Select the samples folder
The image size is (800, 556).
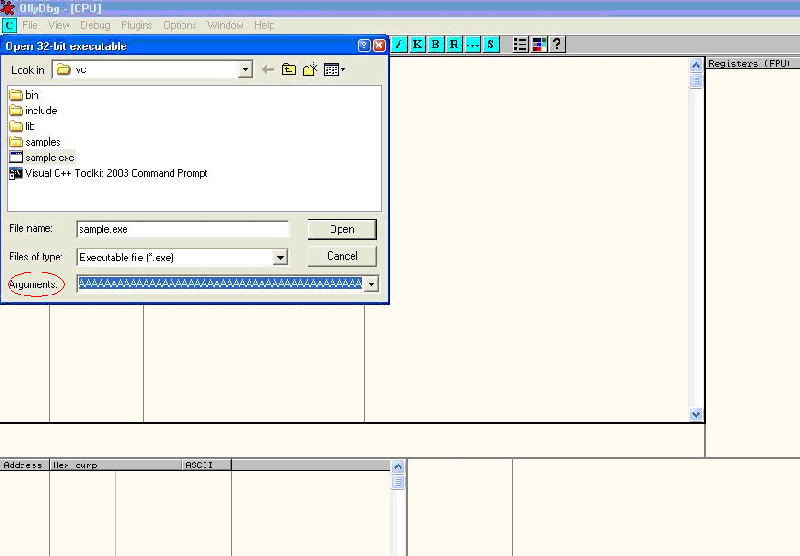click(35, 142)
